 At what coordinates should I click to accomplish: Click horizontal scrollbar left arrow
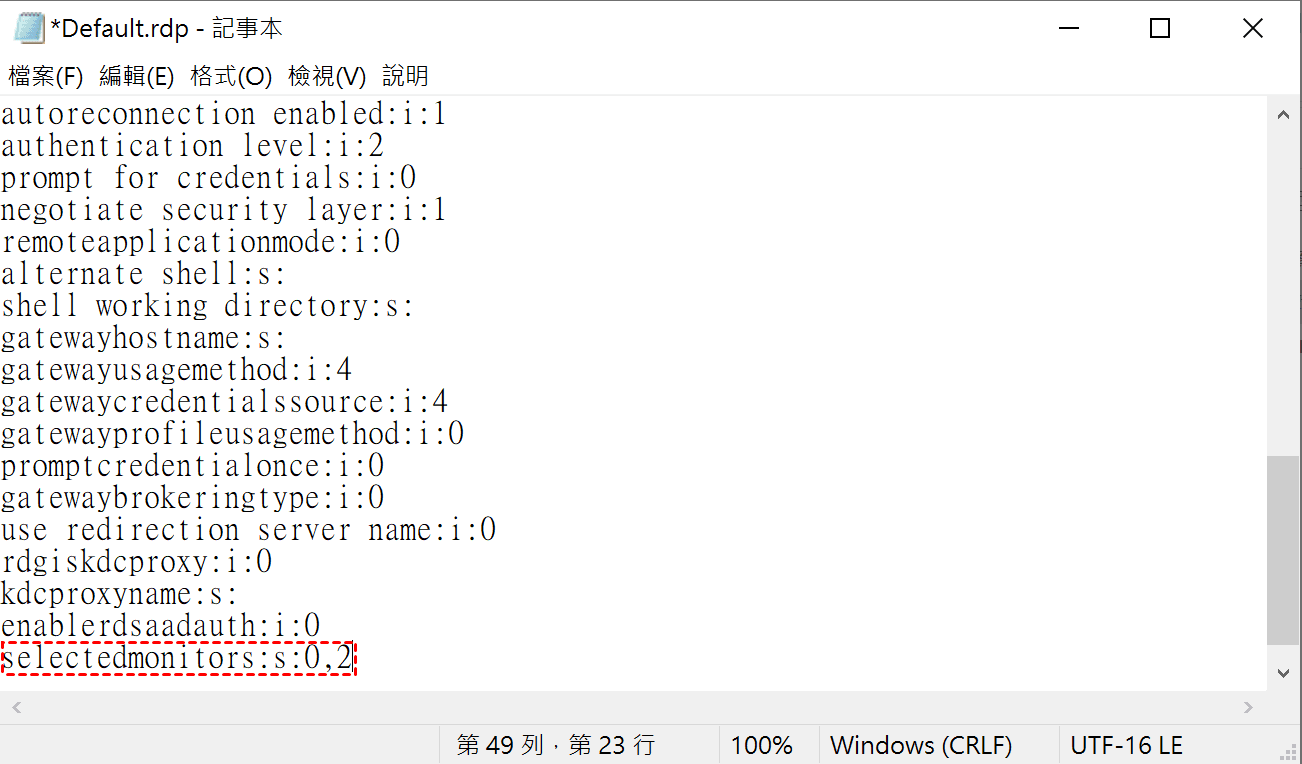pyautogui.click(x=17, y=707)
